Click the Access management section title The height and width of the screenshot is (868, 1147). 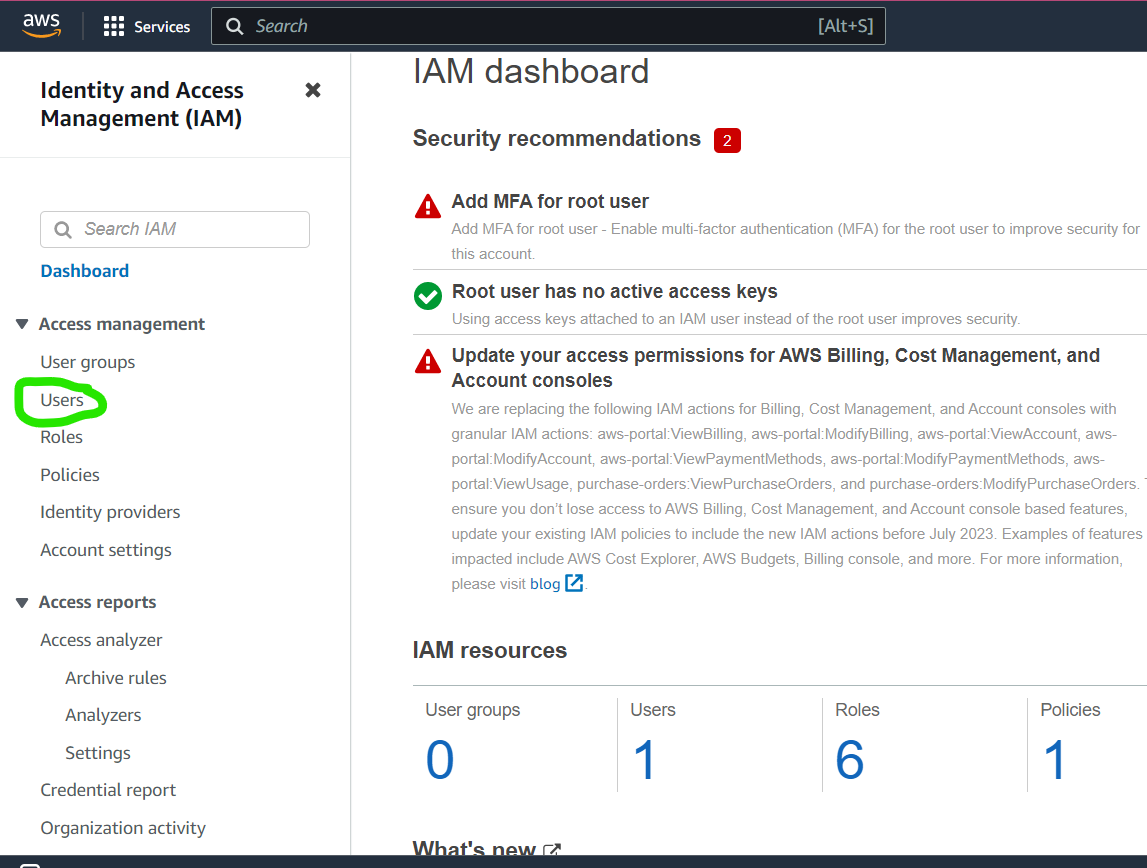click(121, 324)
